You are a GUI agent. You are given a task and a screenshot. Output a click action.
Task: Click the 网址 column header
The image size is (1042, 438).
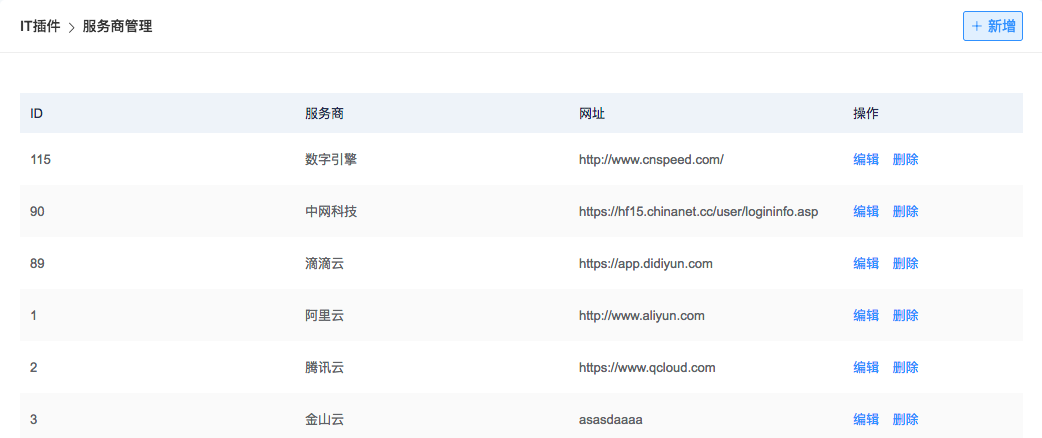pos(592,113)
